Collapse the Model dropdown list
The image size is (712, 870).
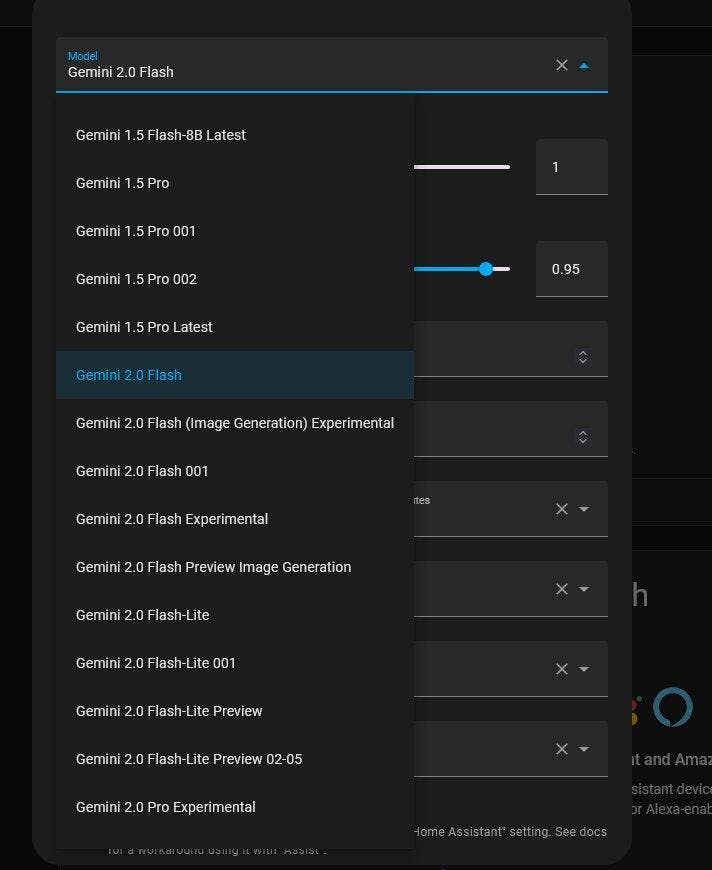tap(585, 65)
